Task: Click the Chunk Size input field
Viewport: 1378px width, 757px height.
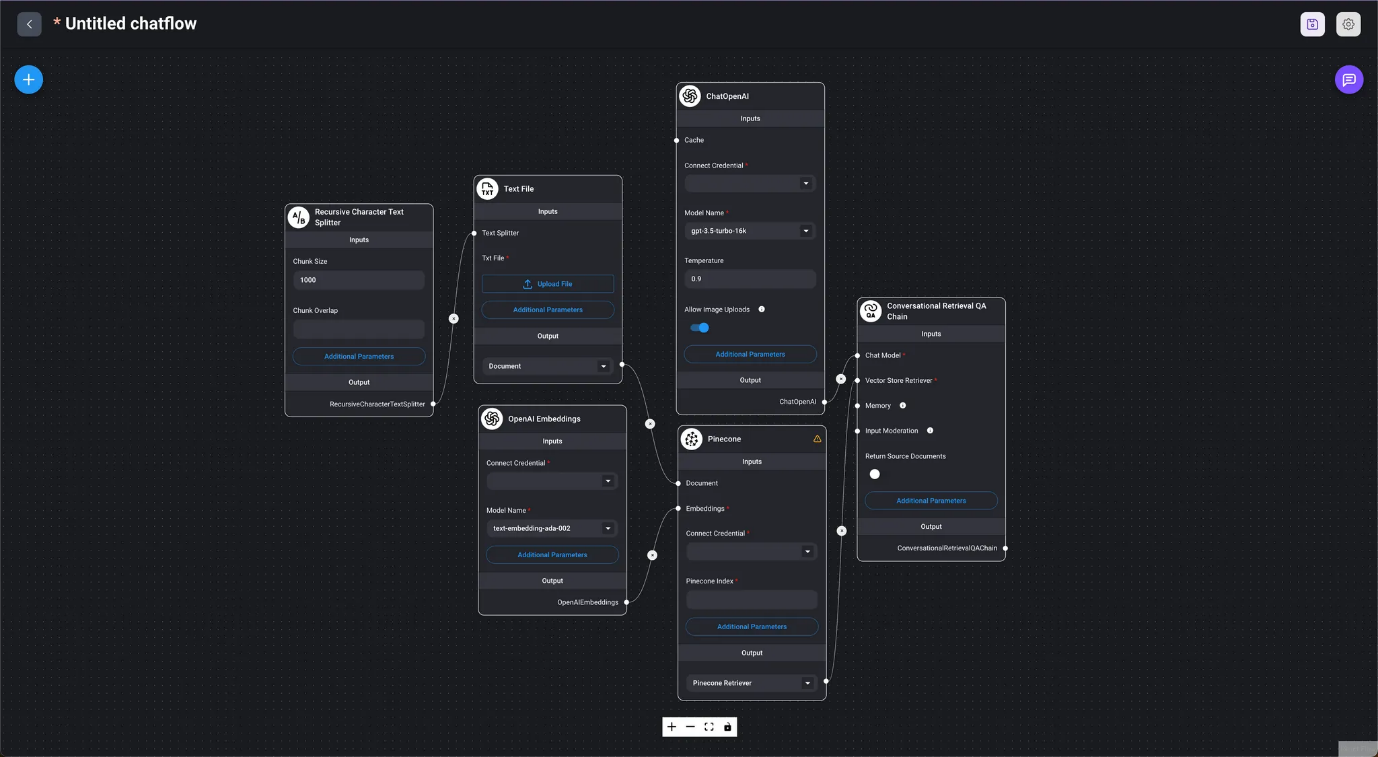Action: coord(358,280)
